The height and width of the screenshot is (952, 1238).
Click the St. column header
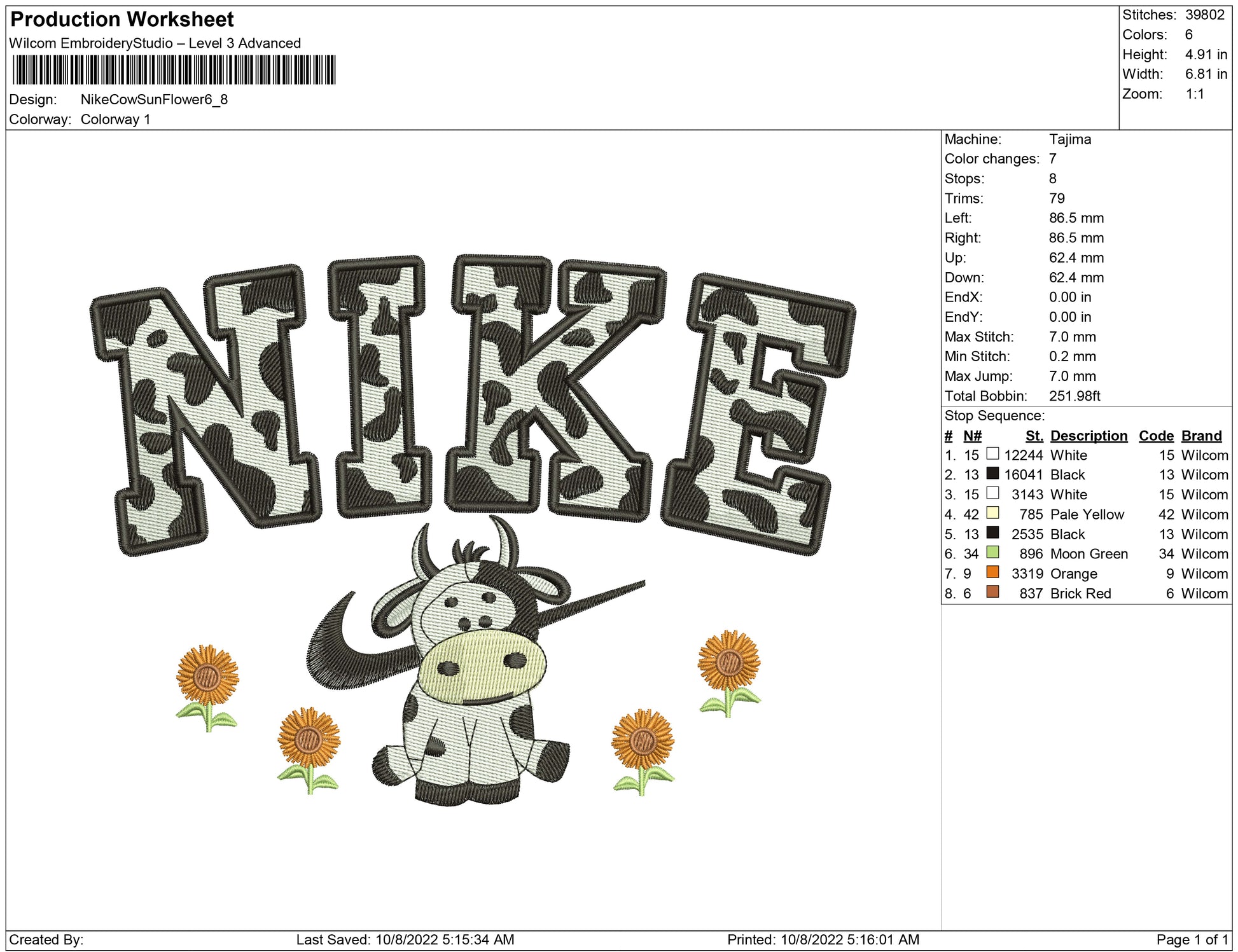pyautogui.click(x=1034, y=436)
